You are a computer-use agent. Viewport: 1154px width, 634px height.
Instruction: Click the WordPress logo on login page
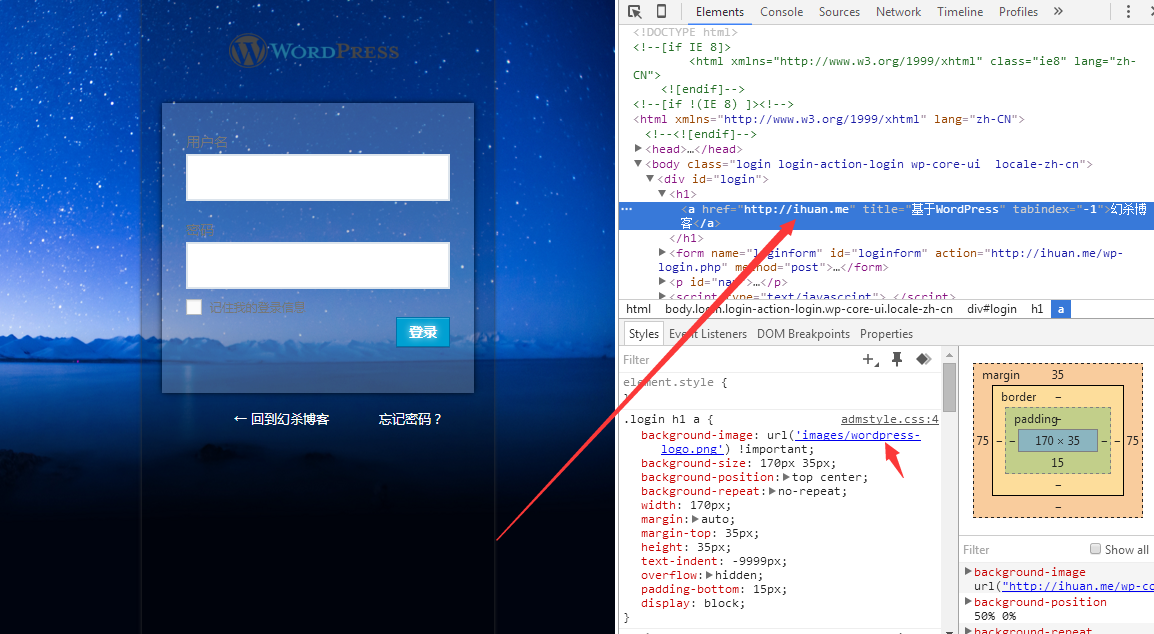314,51
